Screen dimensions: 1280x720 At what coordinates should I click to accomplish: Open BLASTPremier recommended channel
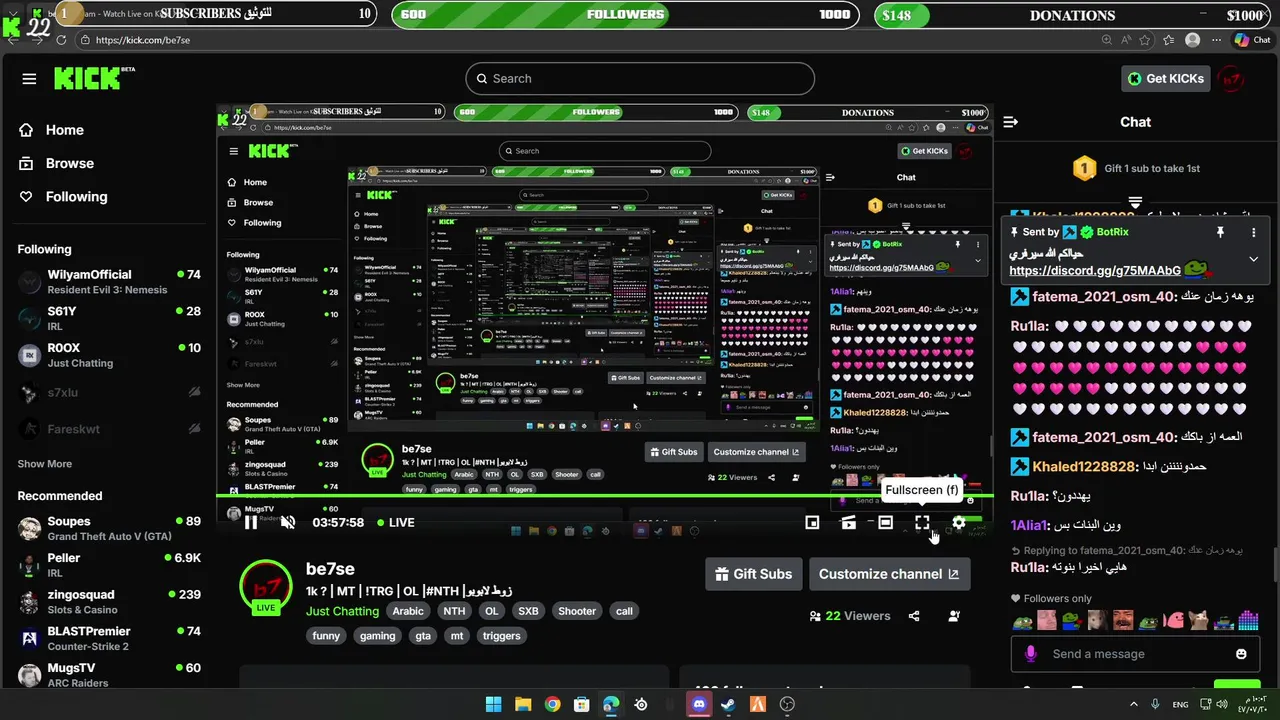click(109, 638)
